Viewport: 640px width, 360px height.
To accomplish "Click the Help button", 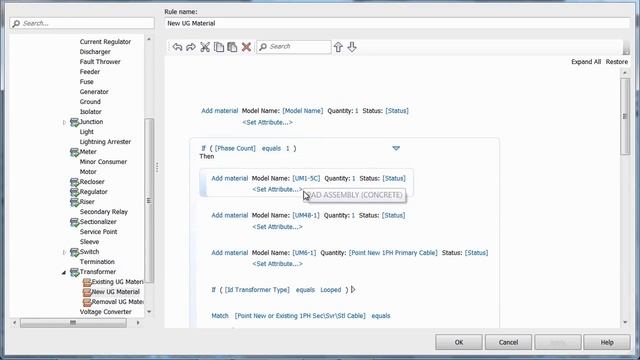I will (x=607, y=342).
